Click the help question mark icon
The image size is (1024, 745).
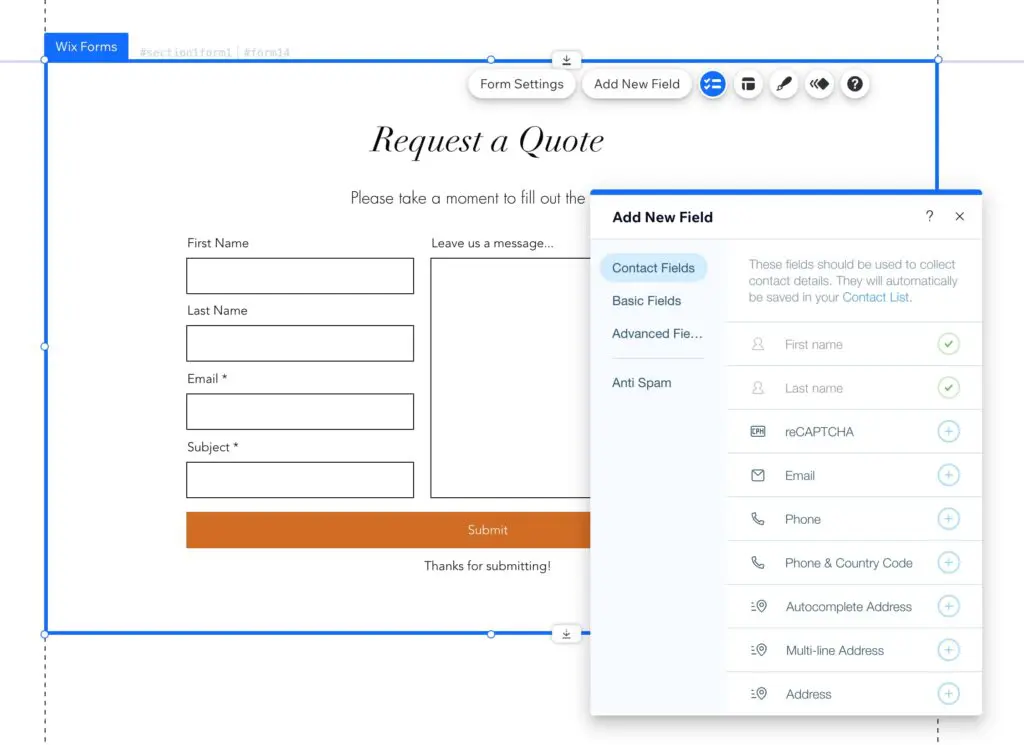tap(854, 84)
